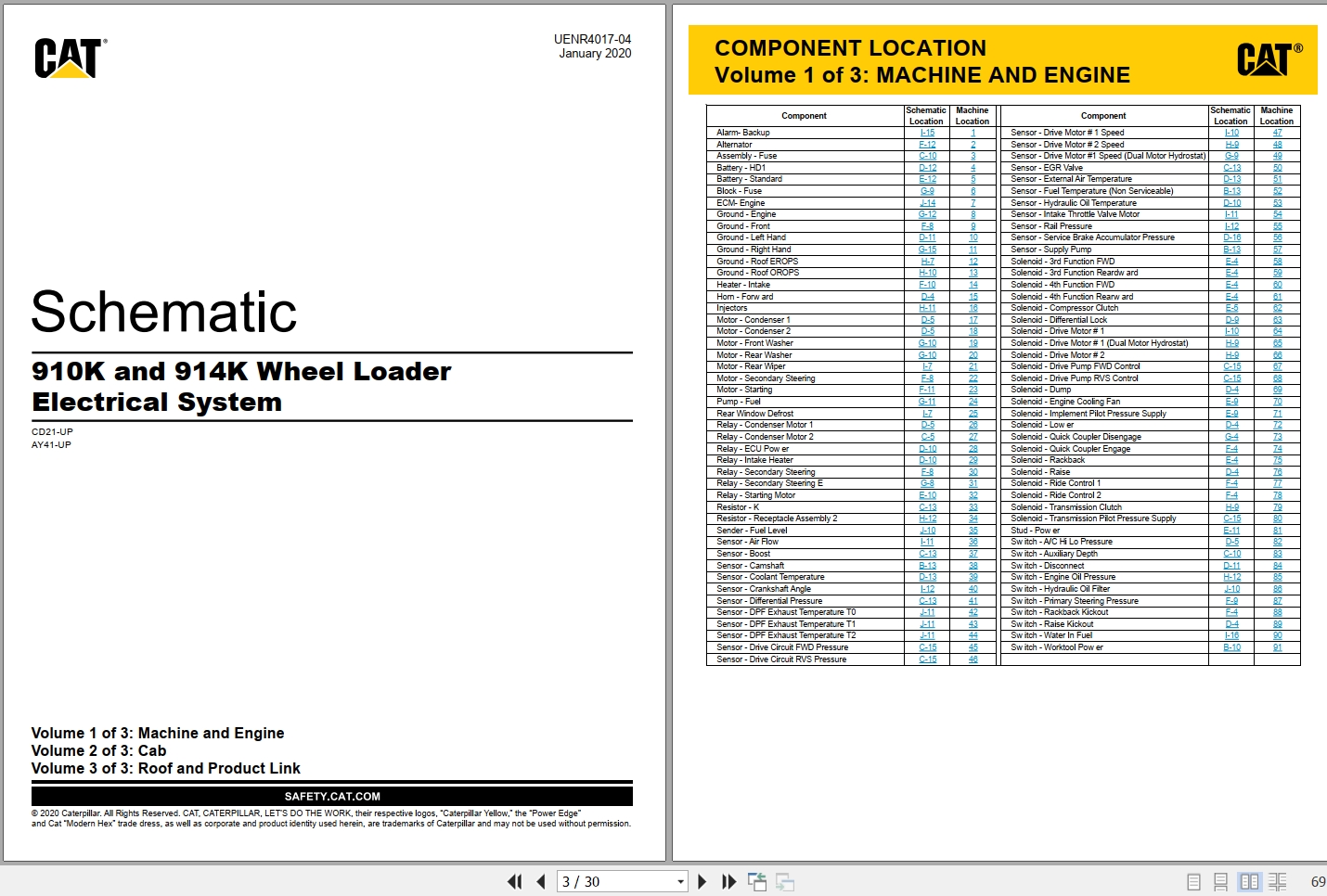Click the document number UENR4017-04
The height and width of the screenshot is (896, 1327).
point(592,39)
